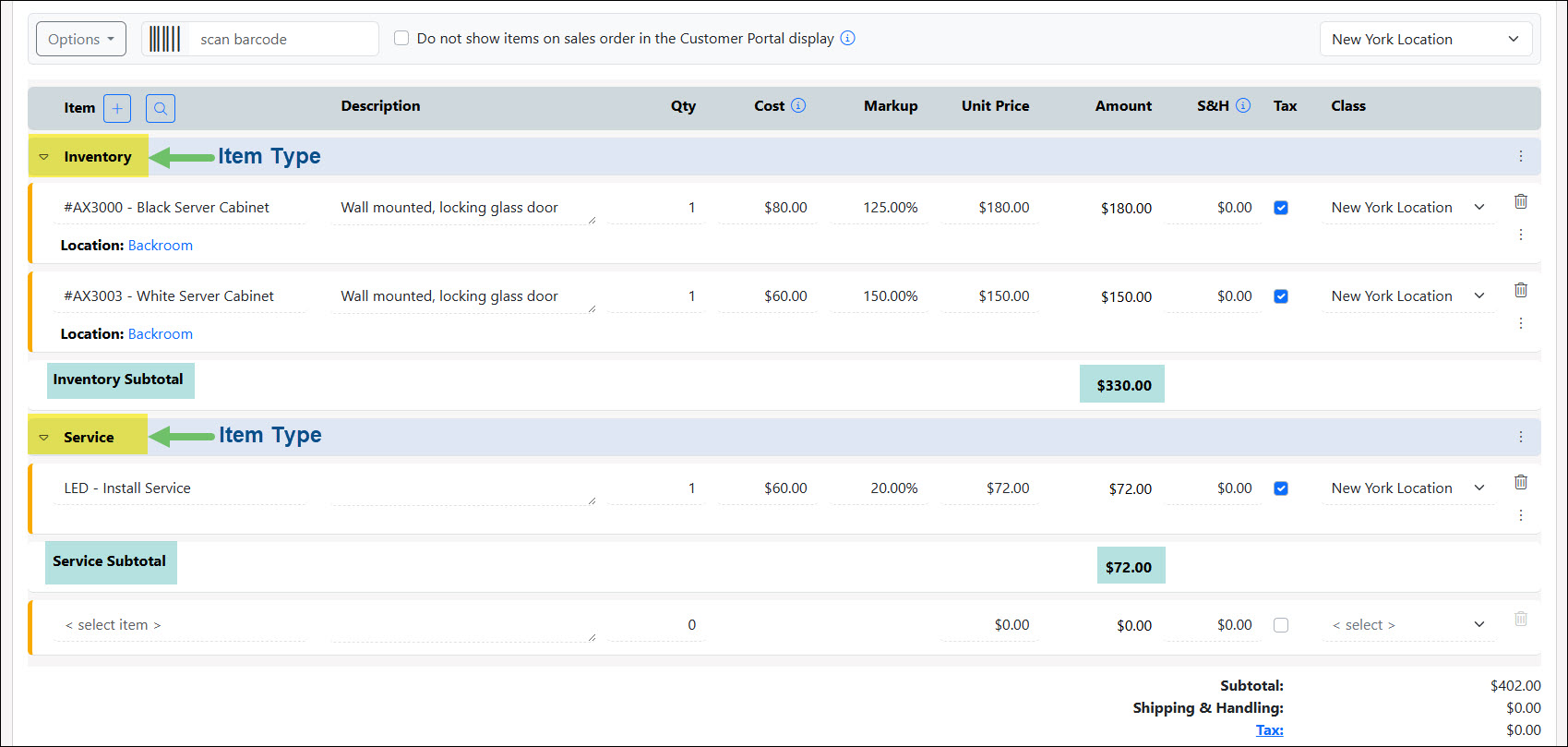Click the 150.00% markup field
The height and width of the screenshot is (747, 1568).
(x=879, y=296)
